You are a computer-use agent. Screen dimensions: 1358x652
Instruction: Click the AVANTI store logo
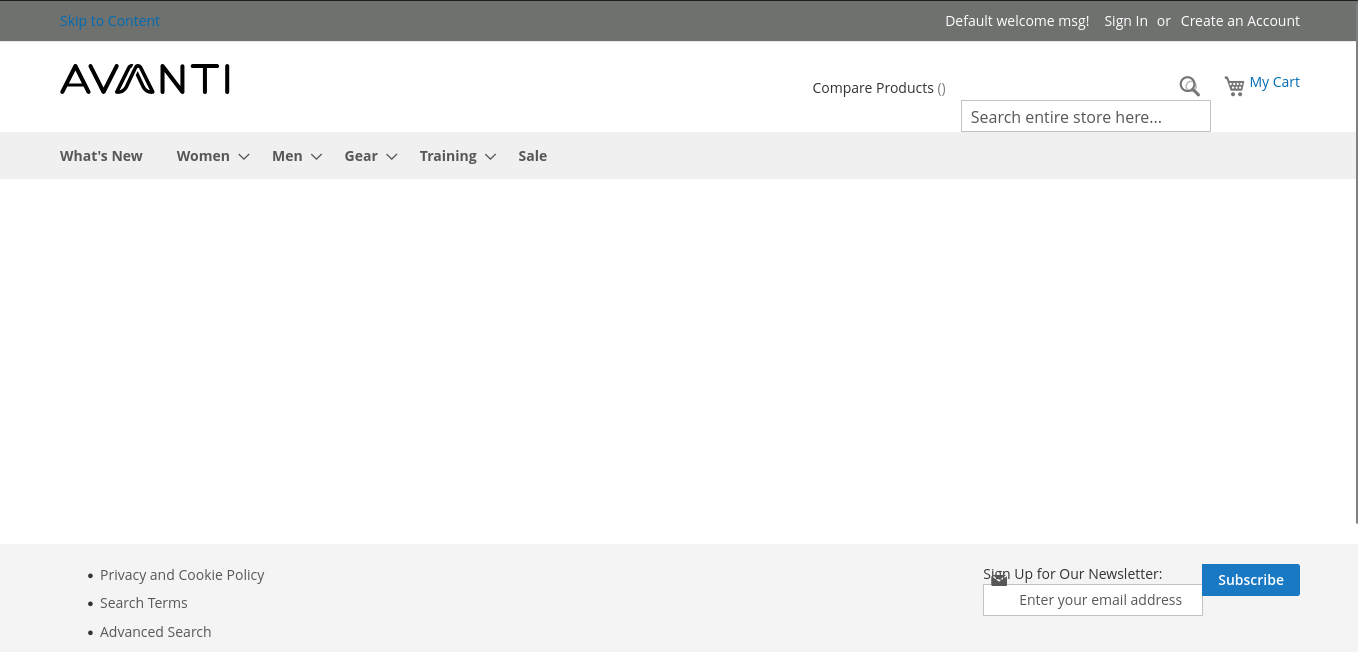coord(145,79)
